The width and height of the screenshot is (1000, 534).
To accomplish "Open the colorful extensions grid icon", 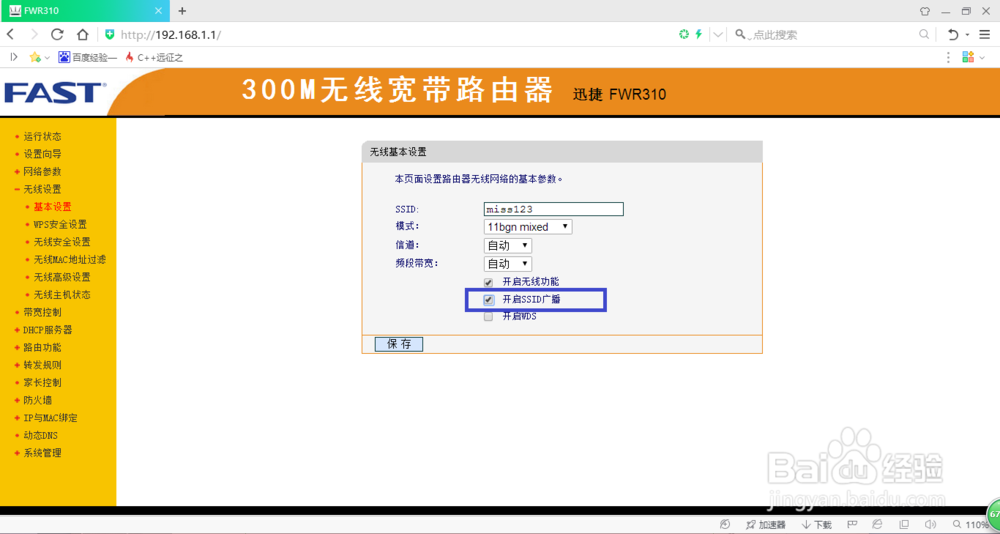I will [967, 57].
